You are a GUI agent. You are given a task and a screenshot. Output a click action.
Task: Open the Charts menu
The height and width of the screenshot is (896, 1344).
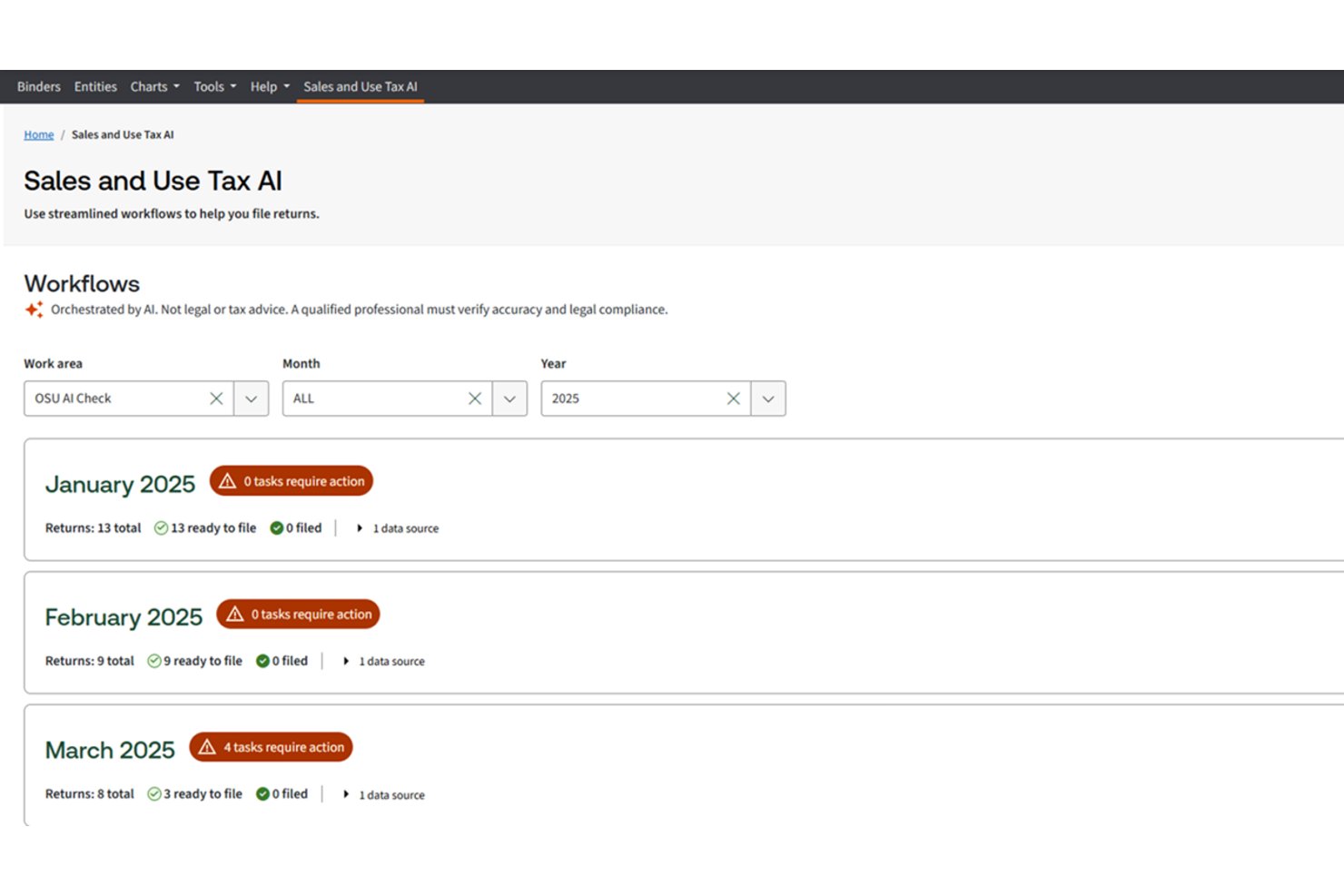[155, 87]
